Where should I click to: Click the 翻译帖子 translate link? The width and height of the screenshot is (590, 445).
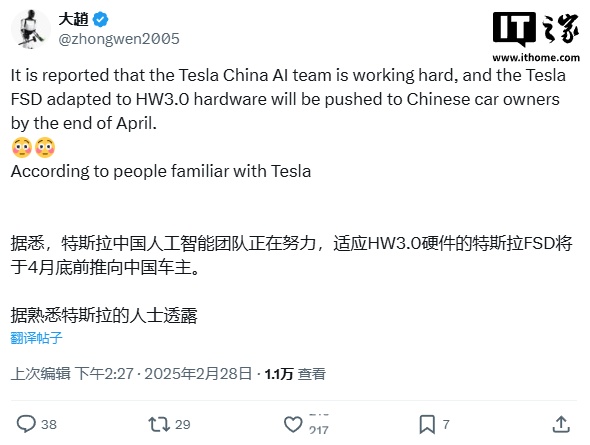[x=36, y=338]
